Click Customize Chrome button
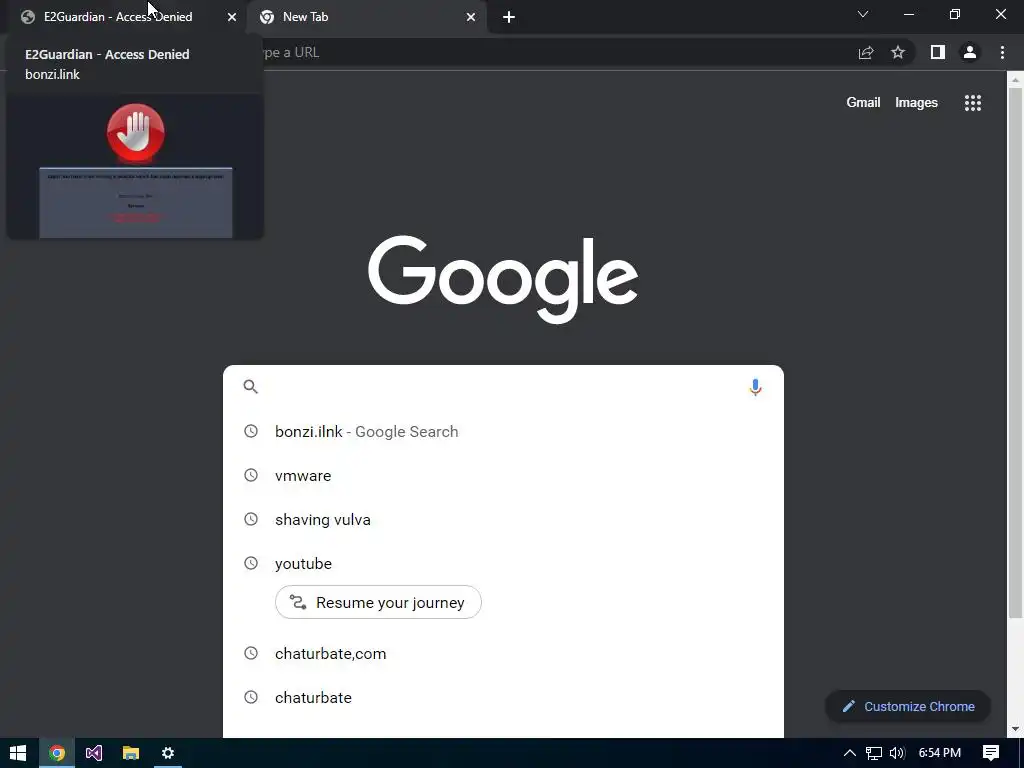 pos(908,707)
